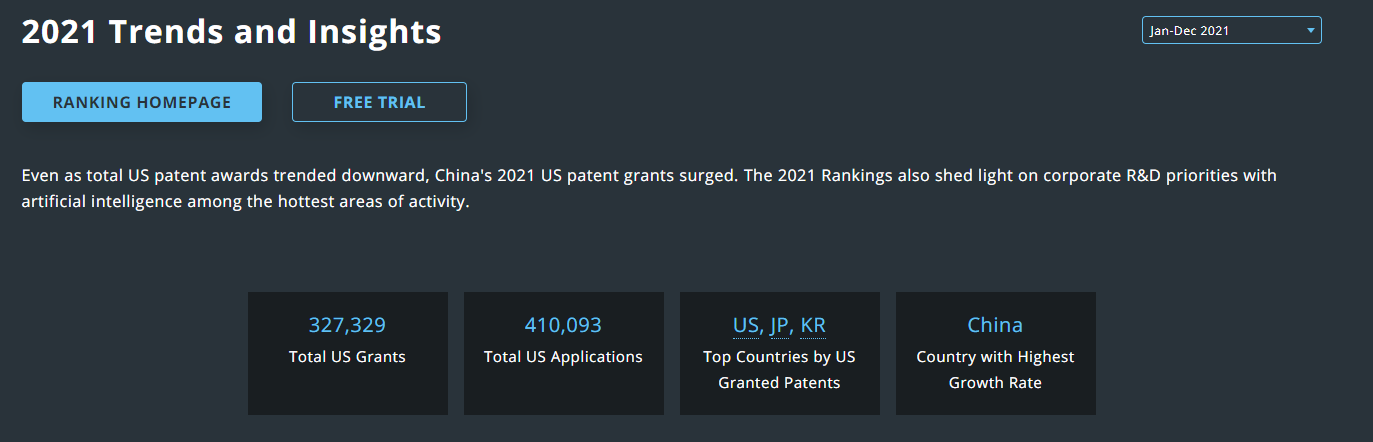Click the China value in the growth card
The width and height of the screenshot is (1373, 442).
995,325
